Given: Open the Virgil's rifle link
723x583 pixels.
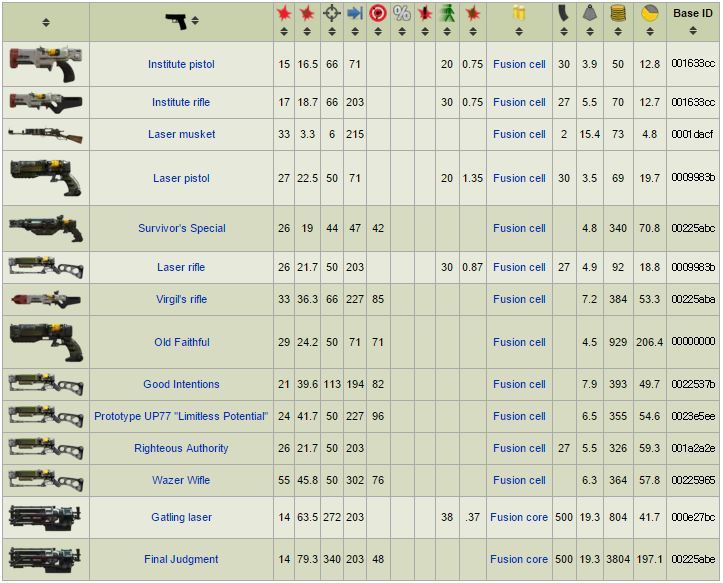Looking at the screenshot, I should [181, 299].
